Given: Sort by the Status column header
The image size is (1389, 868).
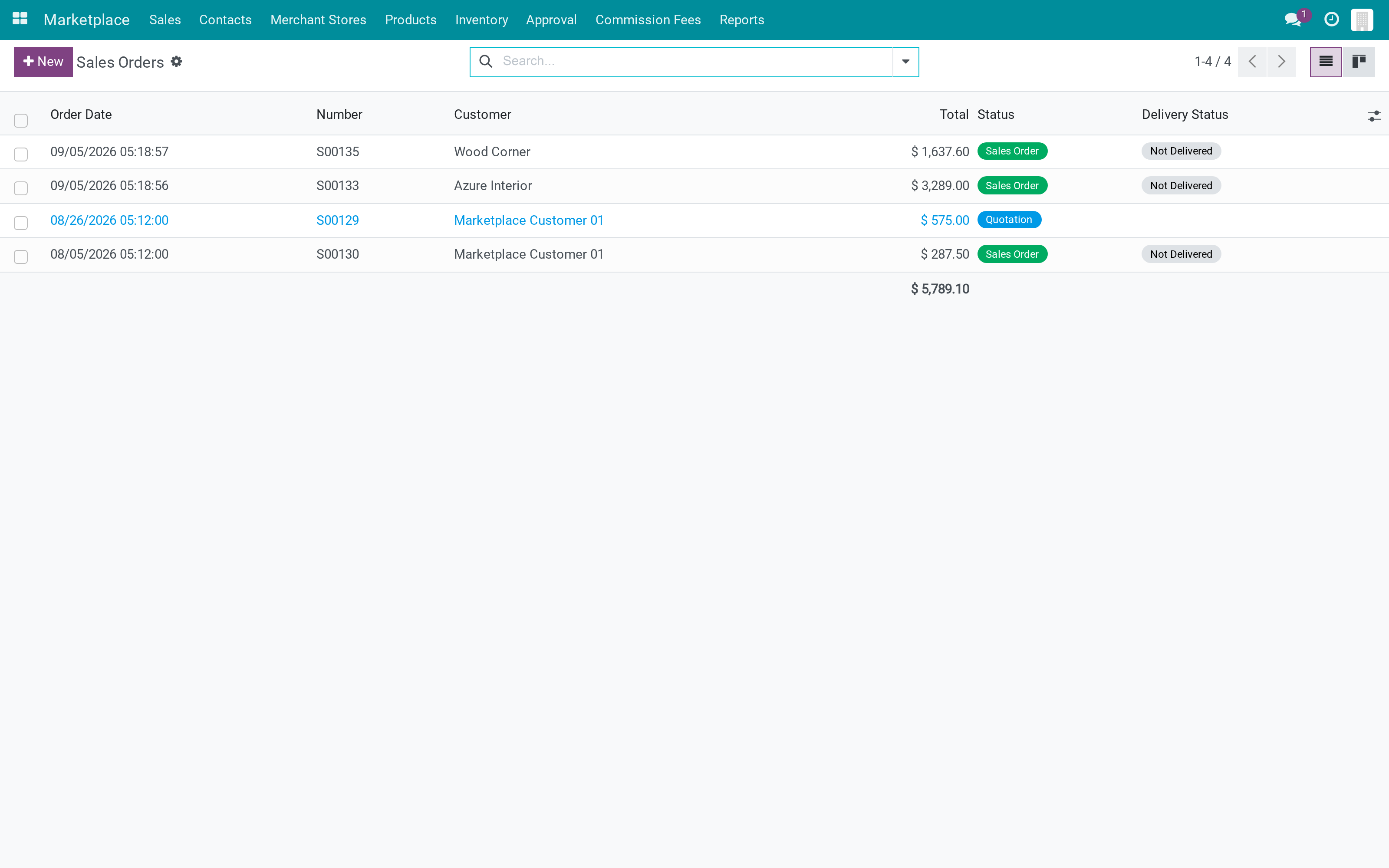Looking at the screenshot, I should pyautogui.click(x=996, y=114).
